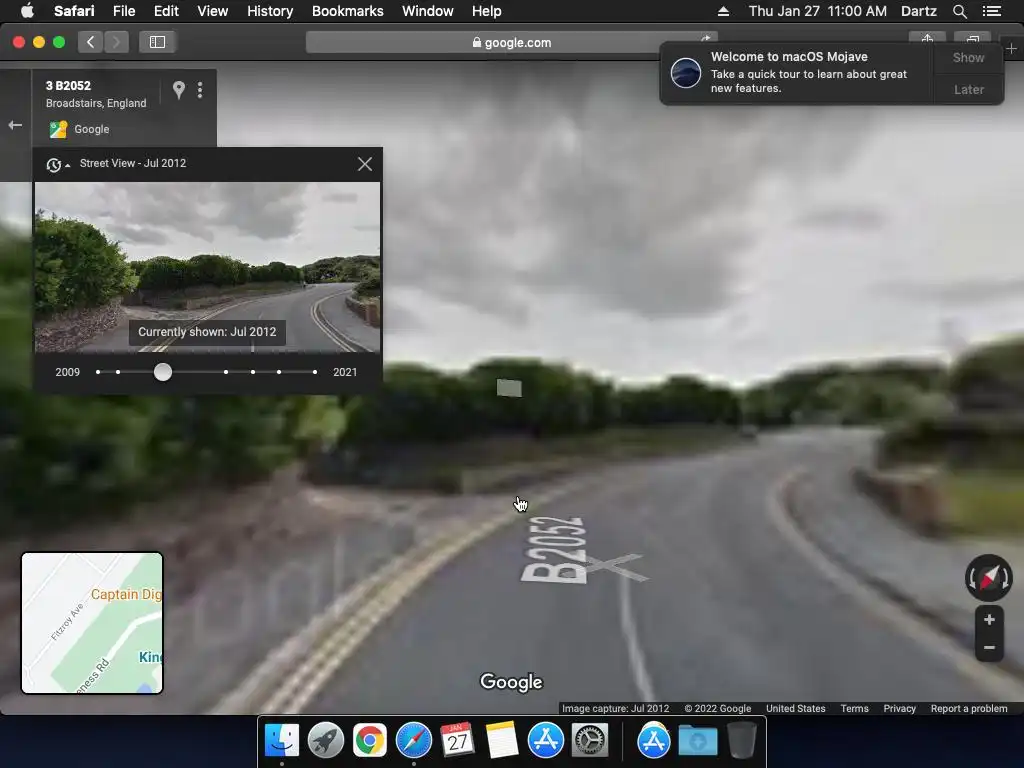Open Notification Center list icon
The height and width of the screenshot is (768, 1024).
(992, 11)
